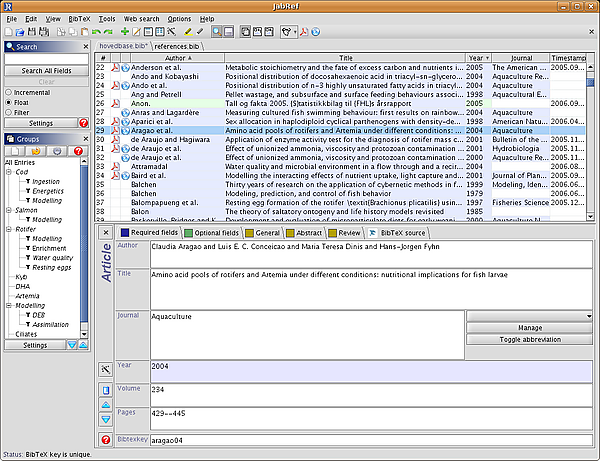Select the Filter search radio button
Screen dimensions: 600x461
[10, 112]
